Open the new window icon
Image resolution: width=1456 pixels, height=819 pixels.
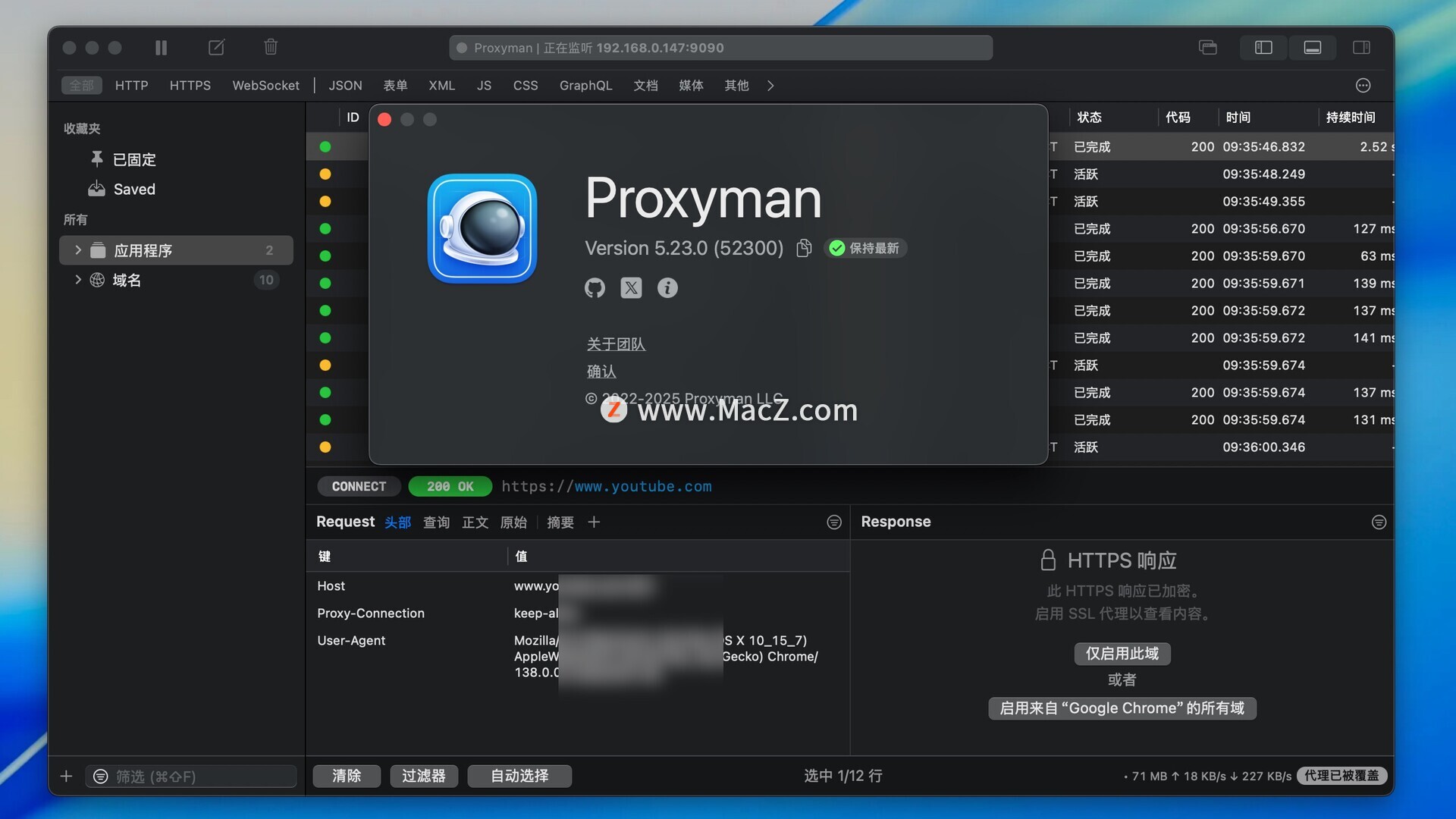point(1208,48)
